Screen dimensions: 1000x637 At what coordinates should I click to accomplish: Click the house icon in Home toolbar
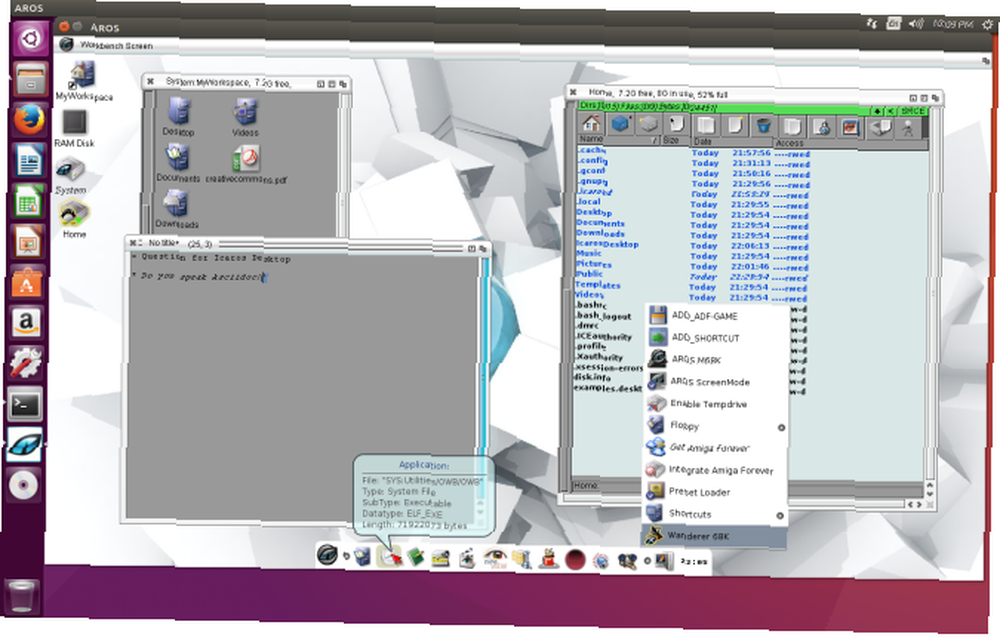pyautogui.click(x=591, y=123)
